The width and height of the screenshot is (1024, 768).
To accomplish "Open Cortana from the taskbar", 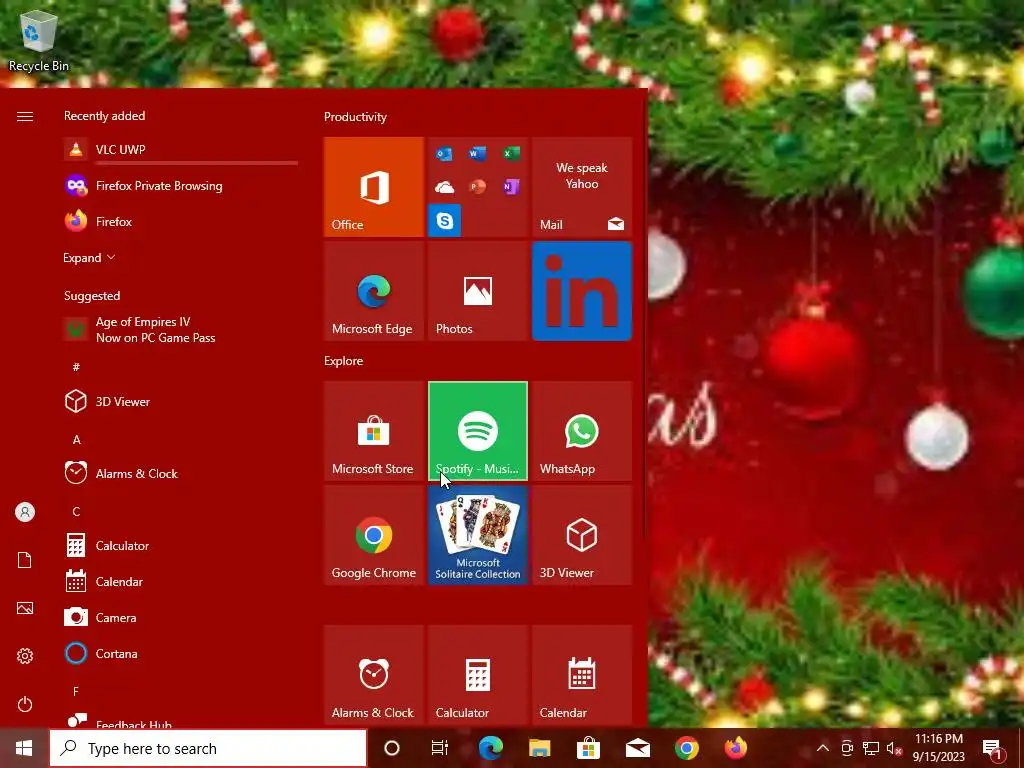I will pyautogui.click(x=392, y=748).
